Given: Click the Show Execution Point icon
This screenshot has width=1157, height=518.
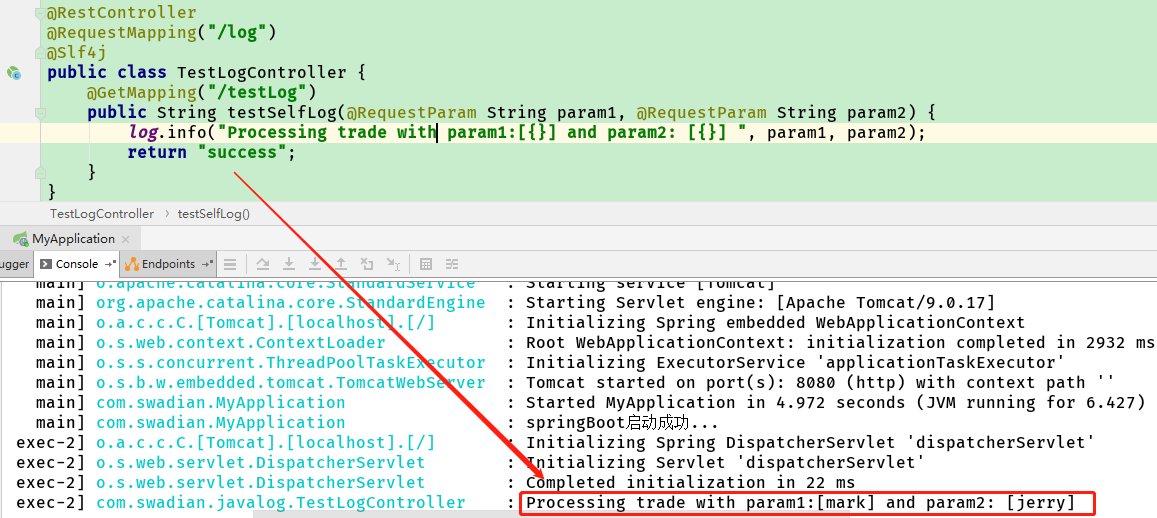Looking at the screenshot, I should coord(230,264).
